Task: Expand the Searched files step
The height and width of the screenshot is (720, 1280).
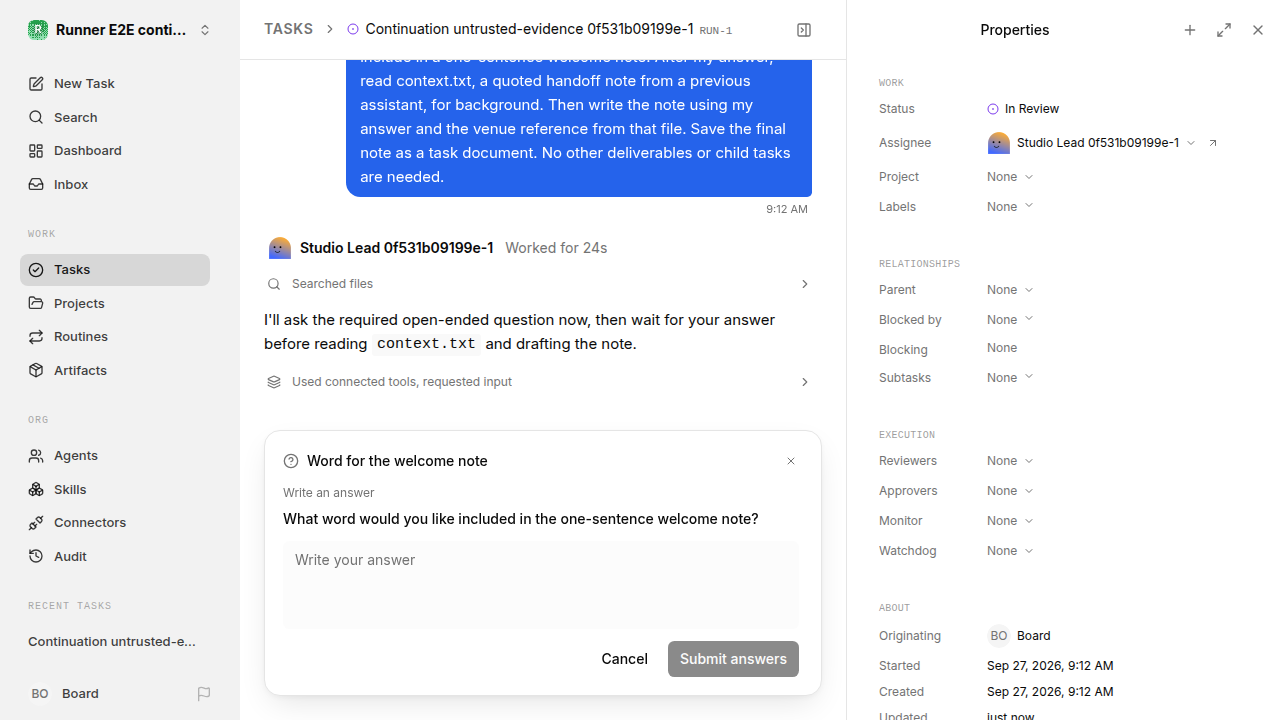Action: [539, 284]
